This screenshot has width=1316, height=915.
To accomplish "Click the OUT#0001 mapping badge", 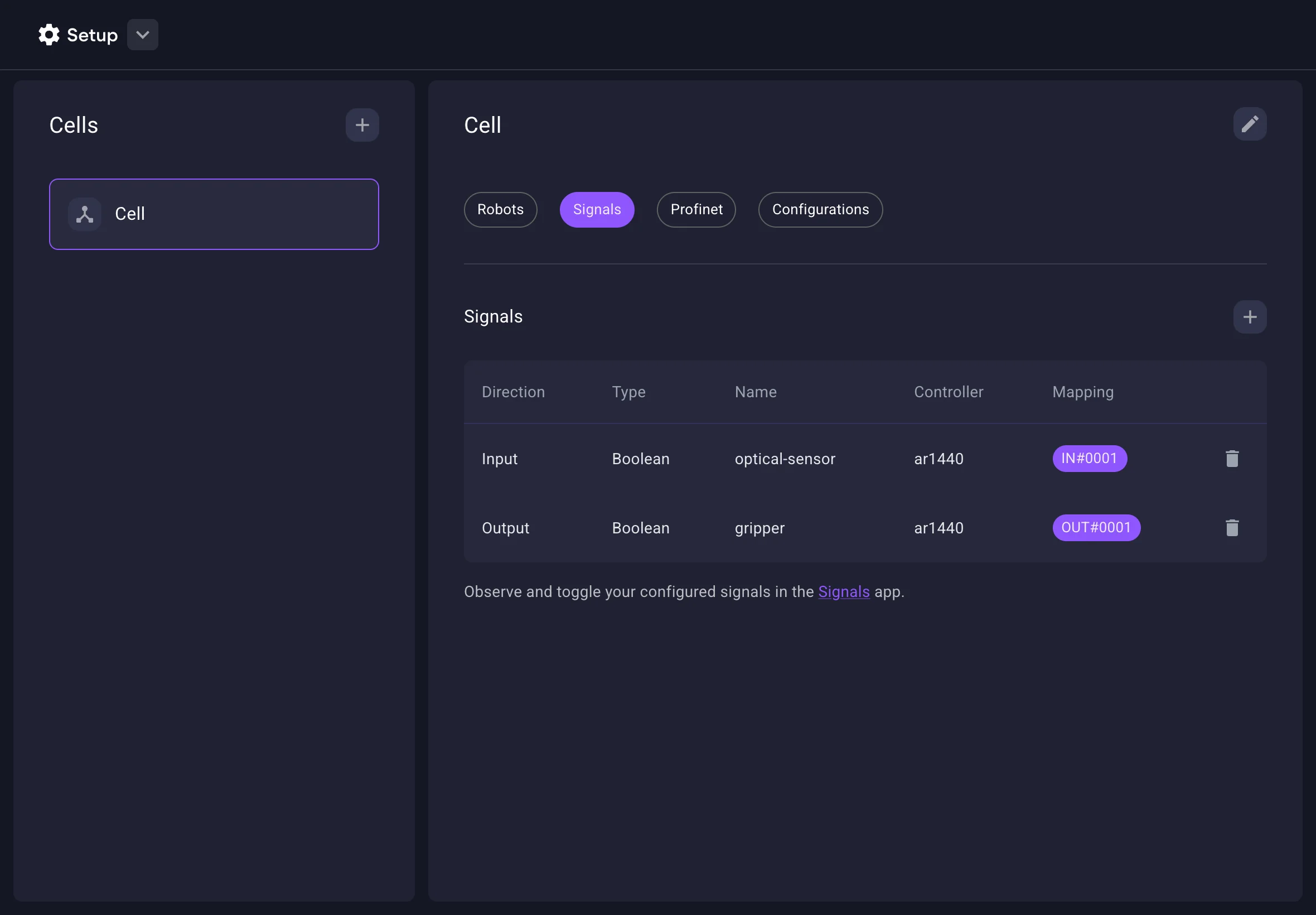I will coord(1095,528).
